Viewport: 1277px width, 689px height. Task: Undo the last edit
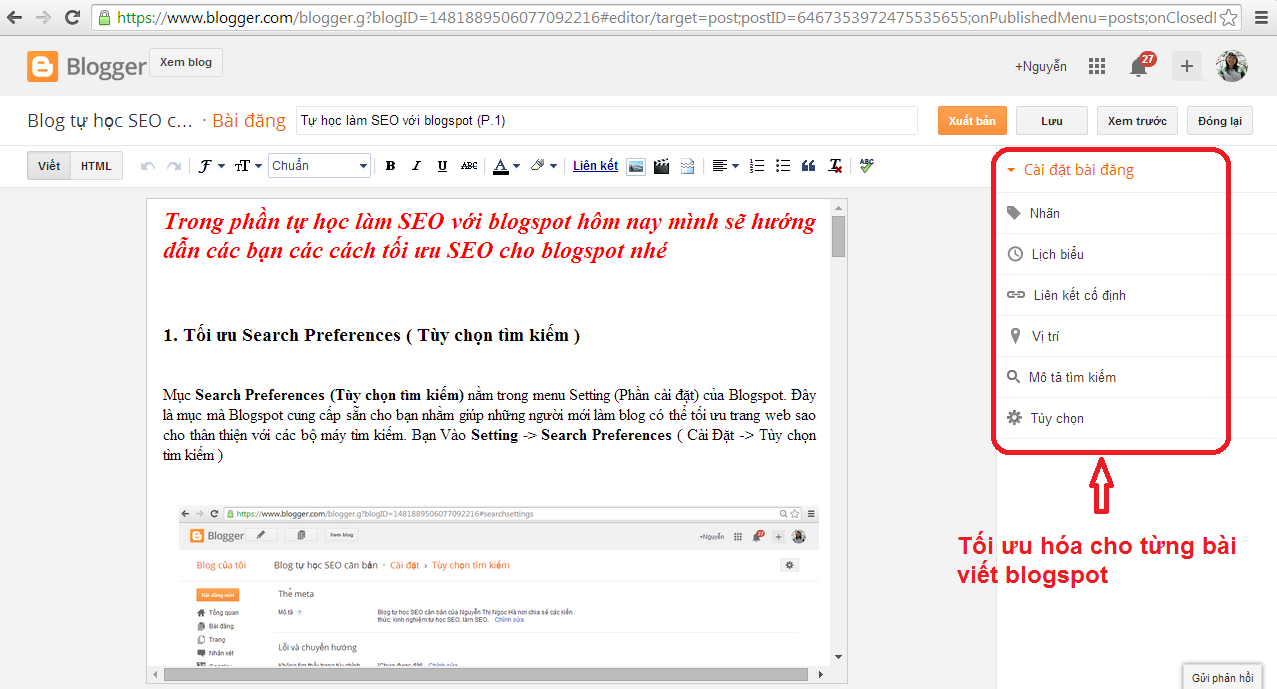coord(148,166)
